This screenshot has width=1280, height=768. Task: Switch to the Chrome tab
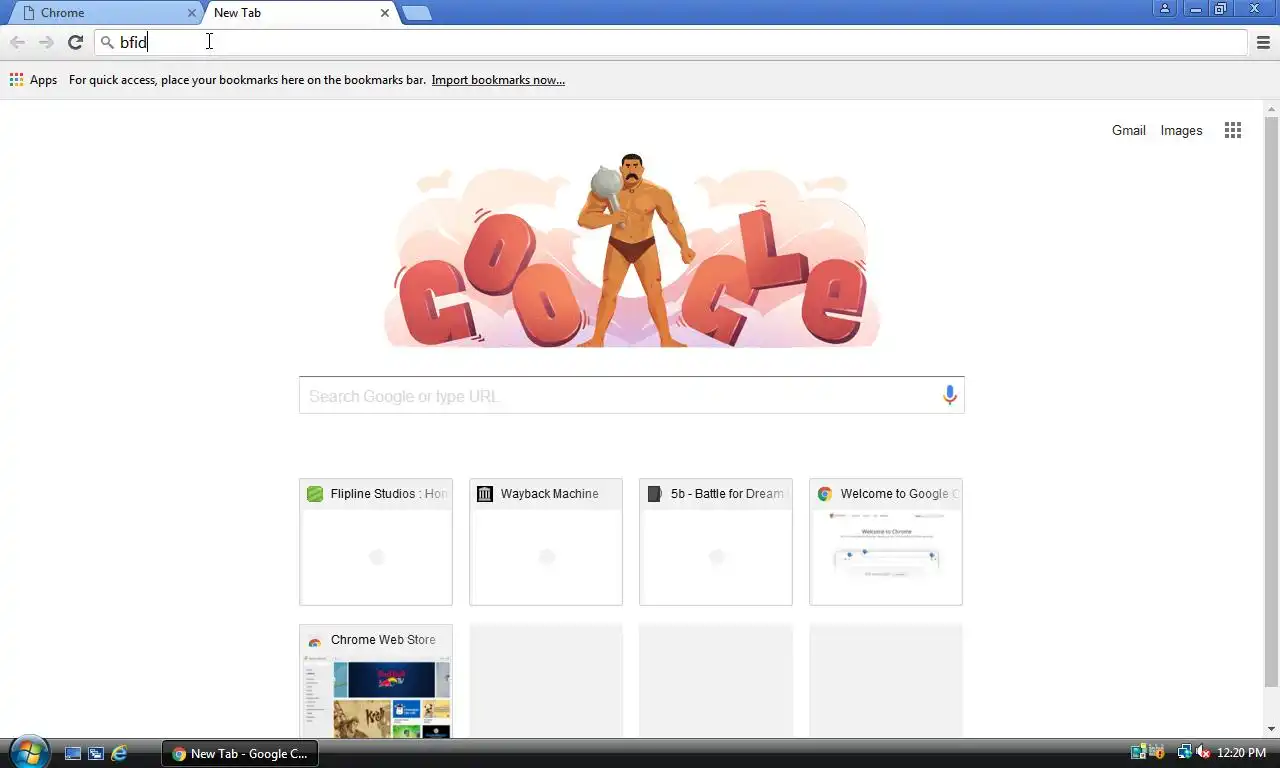[x=103, y=13]
